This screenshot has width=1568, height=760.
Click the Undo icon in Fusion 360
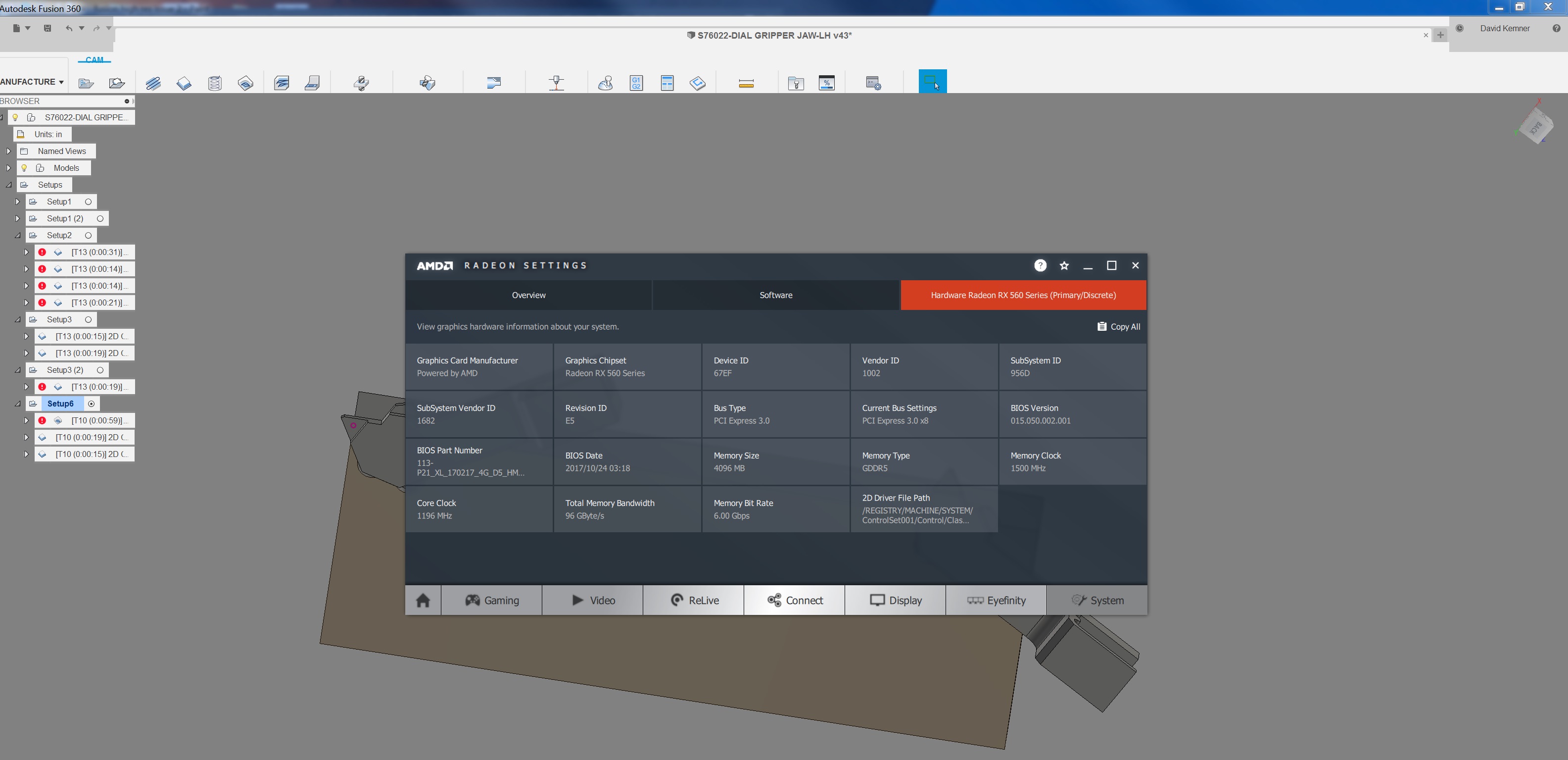69,28
